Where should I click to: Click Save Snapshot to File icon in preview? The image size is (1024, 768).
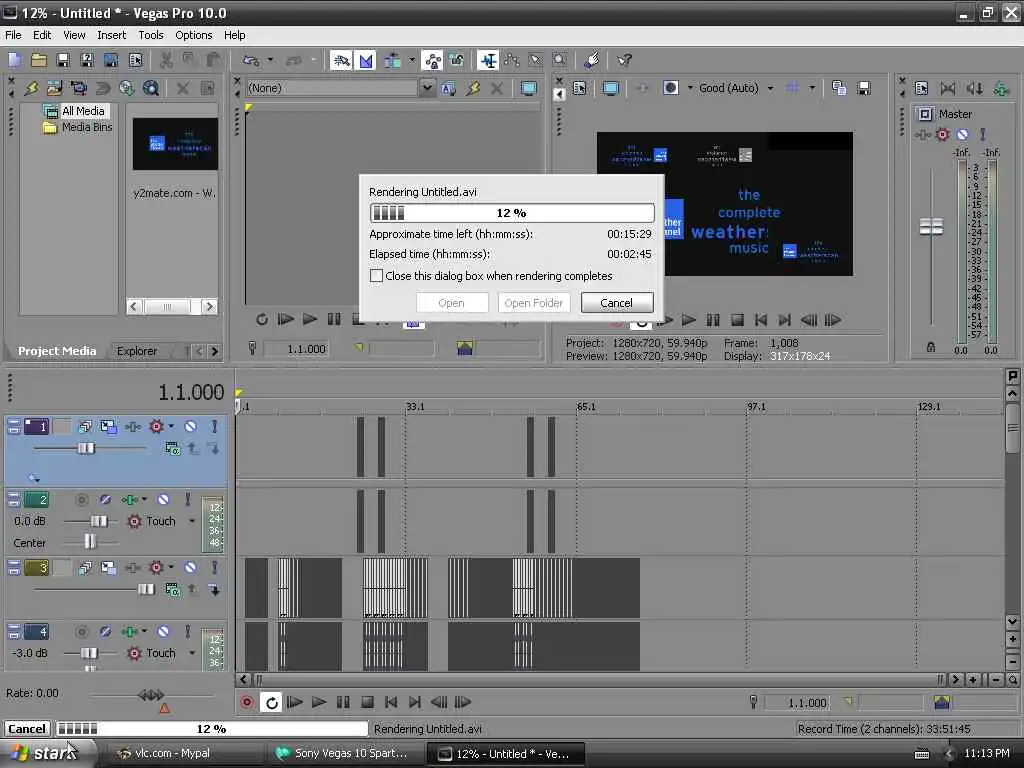click(x=864, y=88)
